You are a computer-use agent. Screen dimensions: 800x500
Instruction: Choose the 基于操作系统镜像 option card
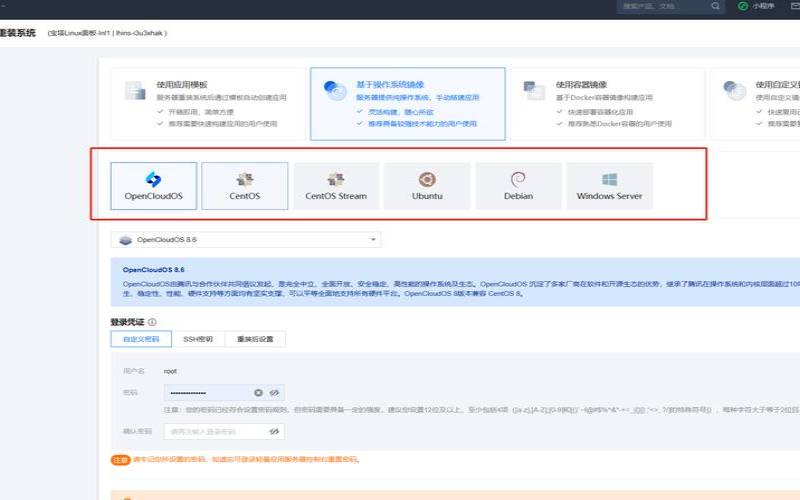point(407,104)
